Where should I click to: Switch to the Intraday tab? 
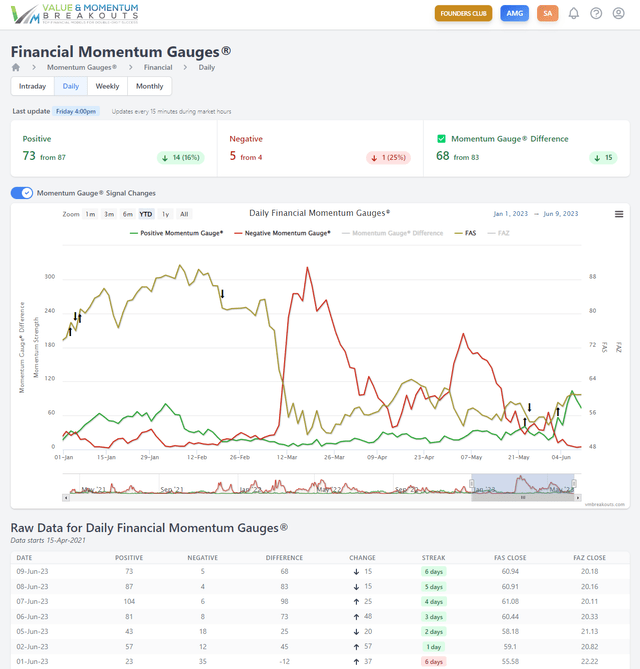pyautogui.click(x=32, y=86)
